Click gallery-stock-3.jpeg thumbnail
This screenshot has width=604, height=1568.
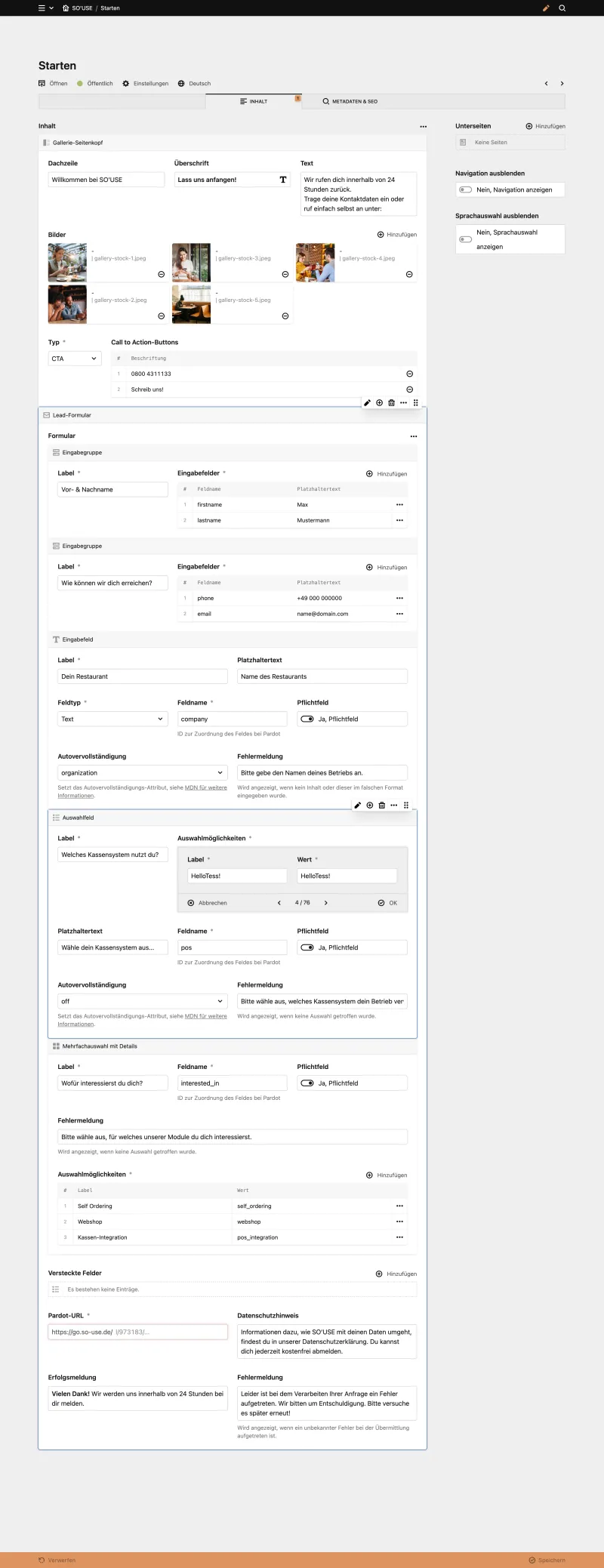191,263
